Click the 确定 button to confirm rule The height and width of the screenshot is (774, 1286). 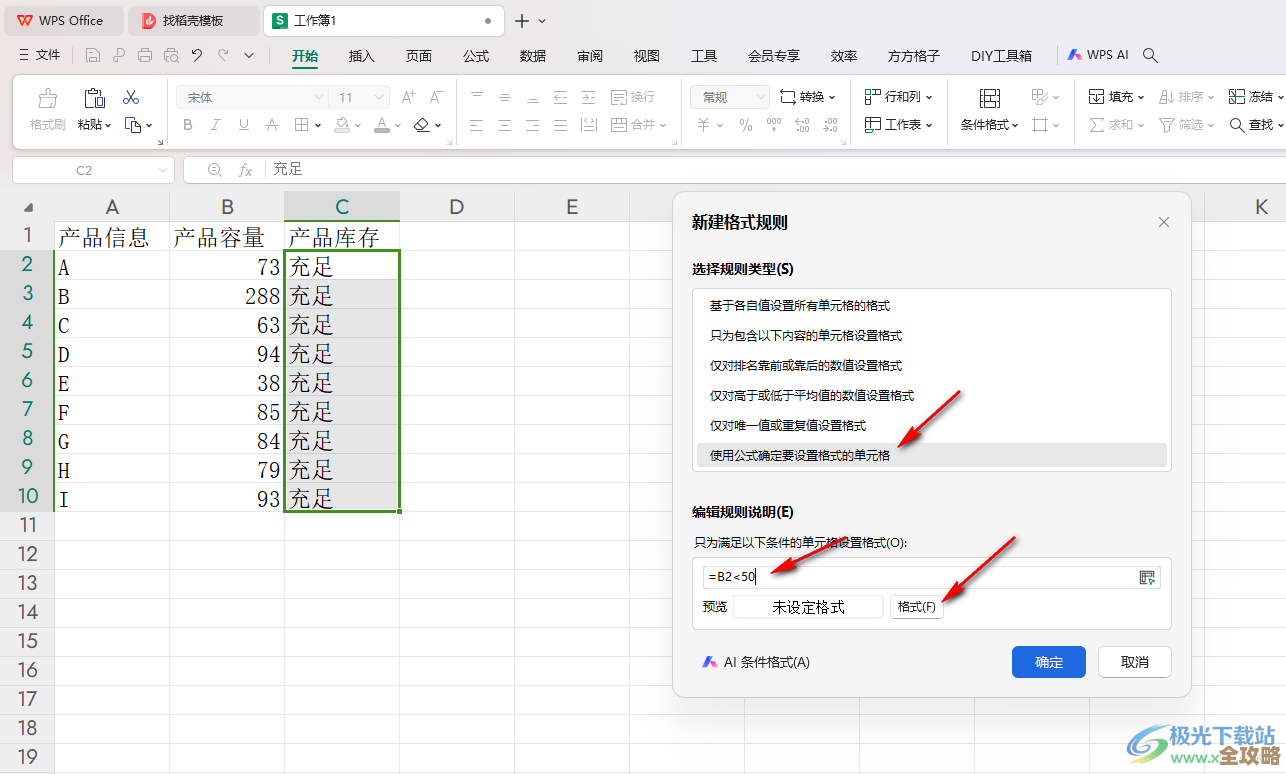pyautogui.click(x=1048, y=662)
